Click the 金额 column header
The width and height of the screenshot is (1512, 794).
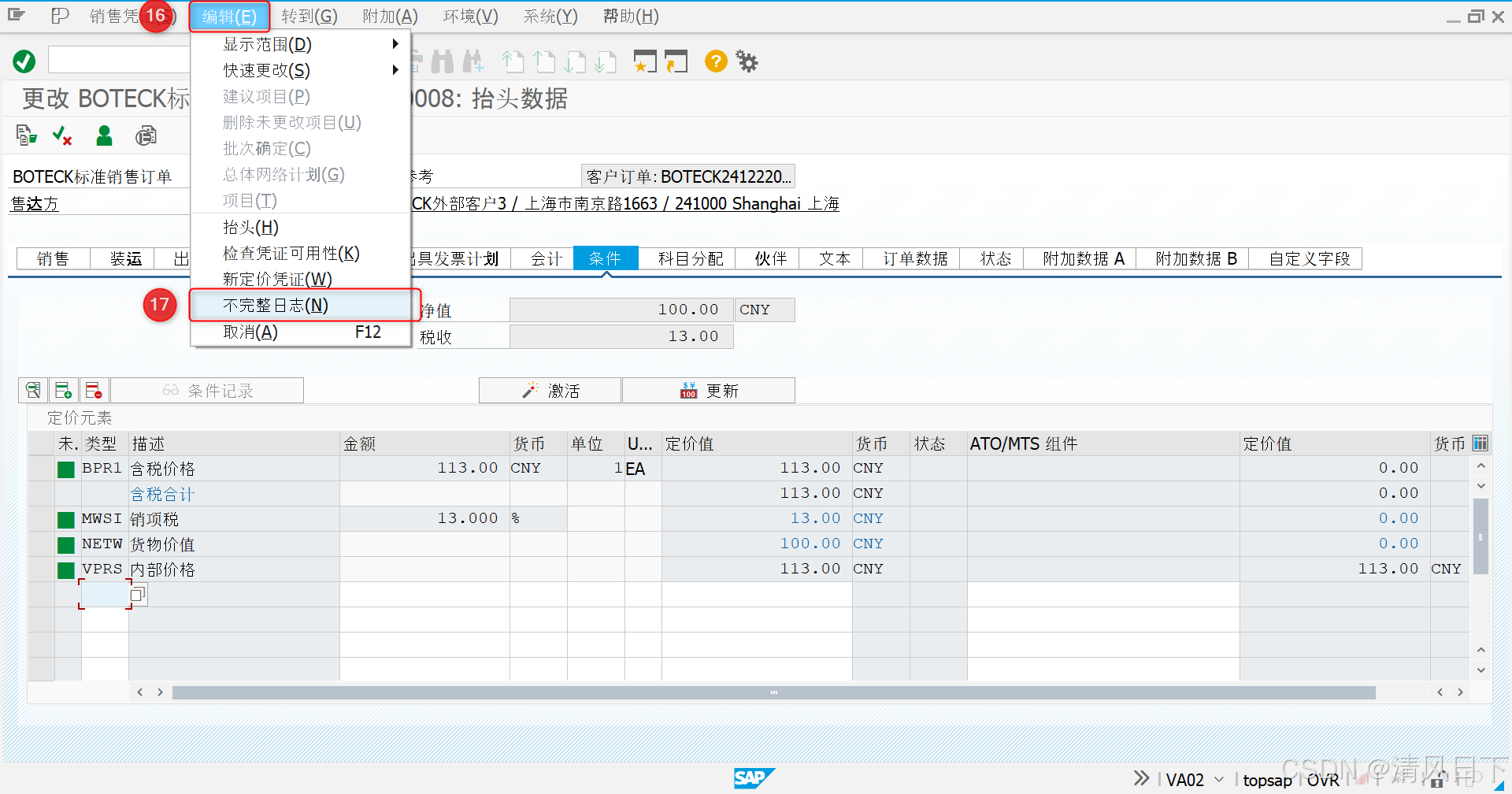pos(424,443)
